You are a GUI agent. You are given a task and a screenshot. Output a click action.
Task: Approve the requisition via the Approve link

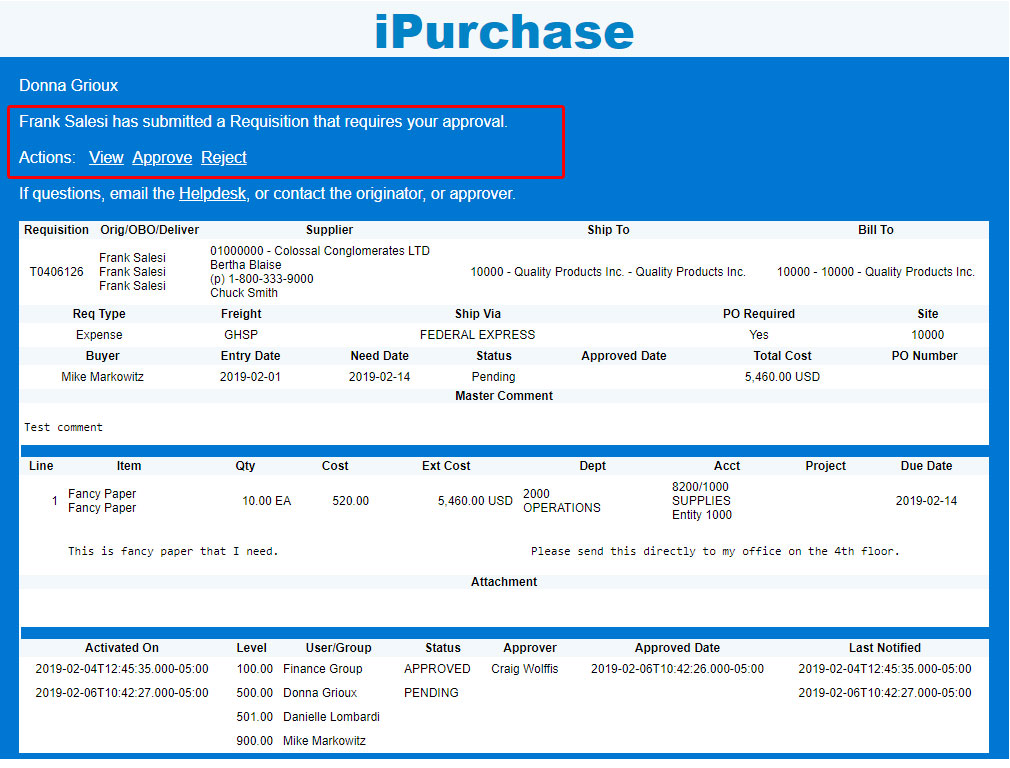pos(162,157)
